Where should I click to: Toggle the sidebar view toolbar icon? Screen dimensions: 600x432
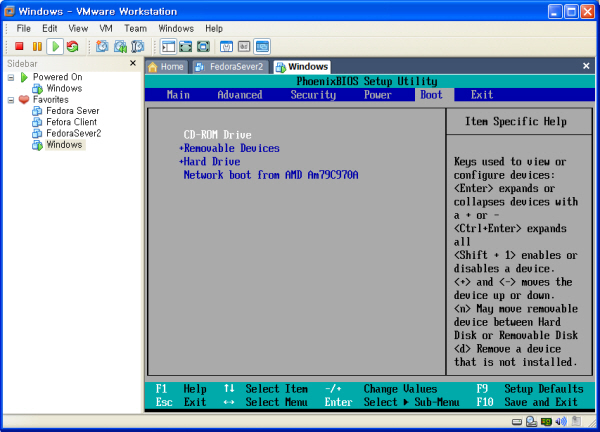point(168,47)
